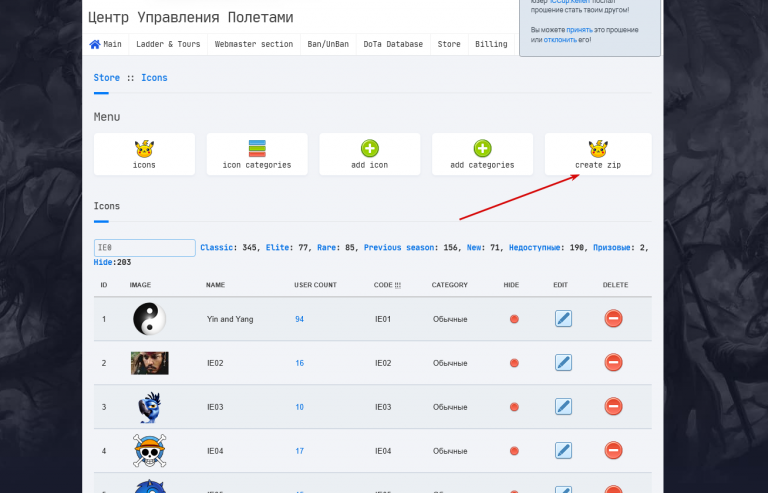Toggle hide for IE04 row
Image resolution: width=768 pixels, height=493 pixels.
[x=514, y=451]
